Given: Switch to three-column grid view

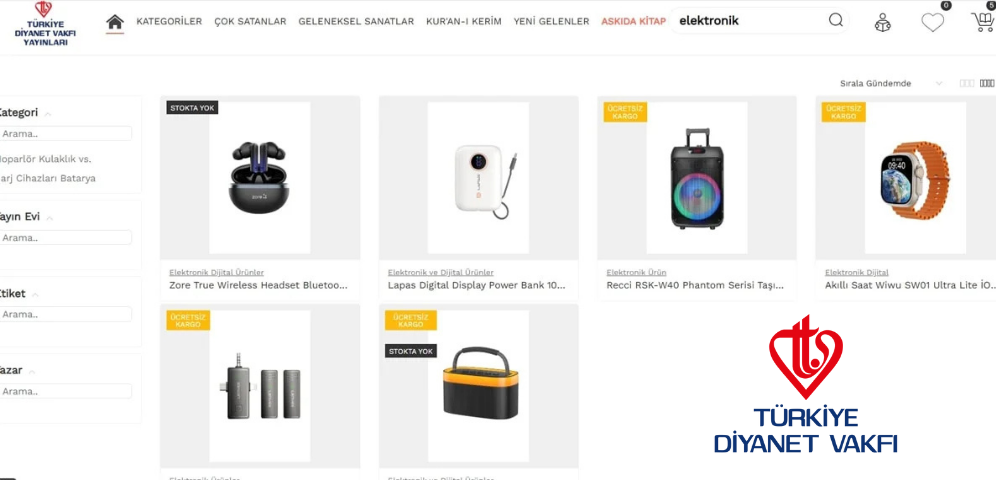Looking at the screenshot, I should pos(967,83).
